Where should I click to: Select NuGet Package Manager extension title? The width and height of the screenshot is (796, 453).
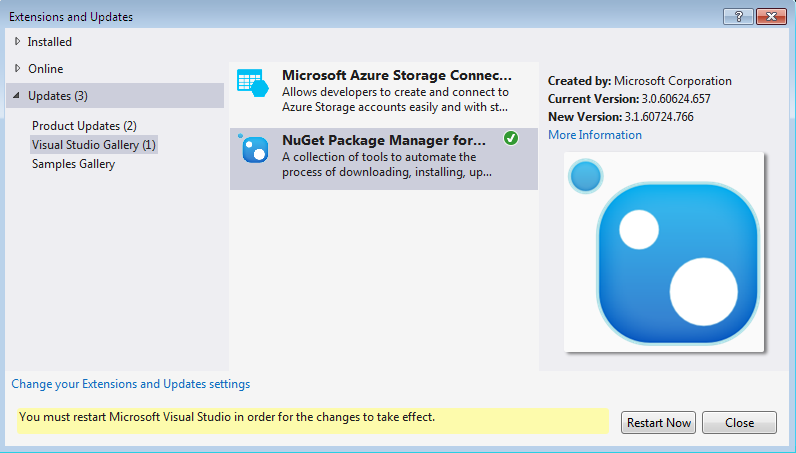(x=384, y=140)
